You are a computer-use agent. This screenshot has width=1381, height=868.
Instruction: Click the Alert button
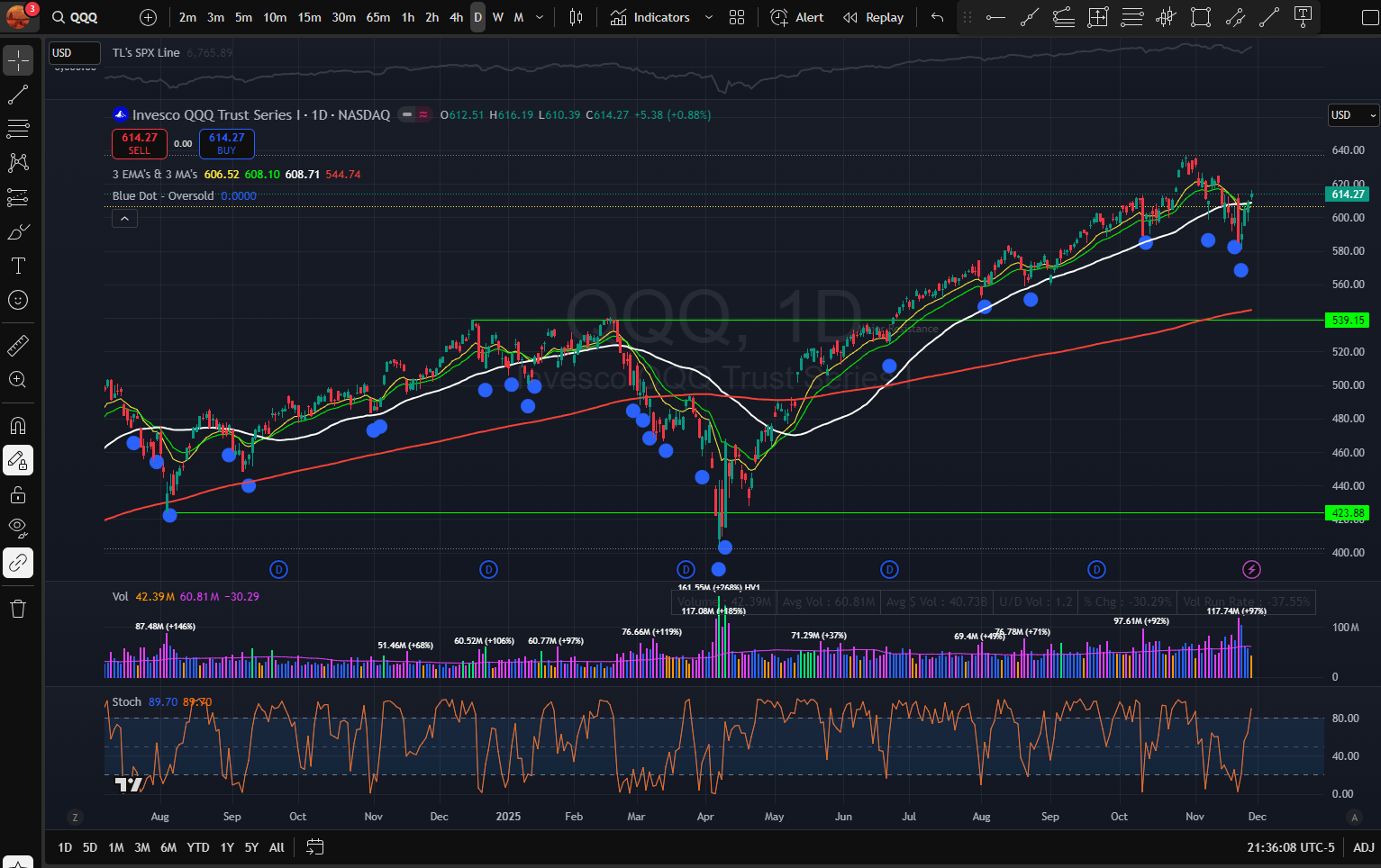797,17
